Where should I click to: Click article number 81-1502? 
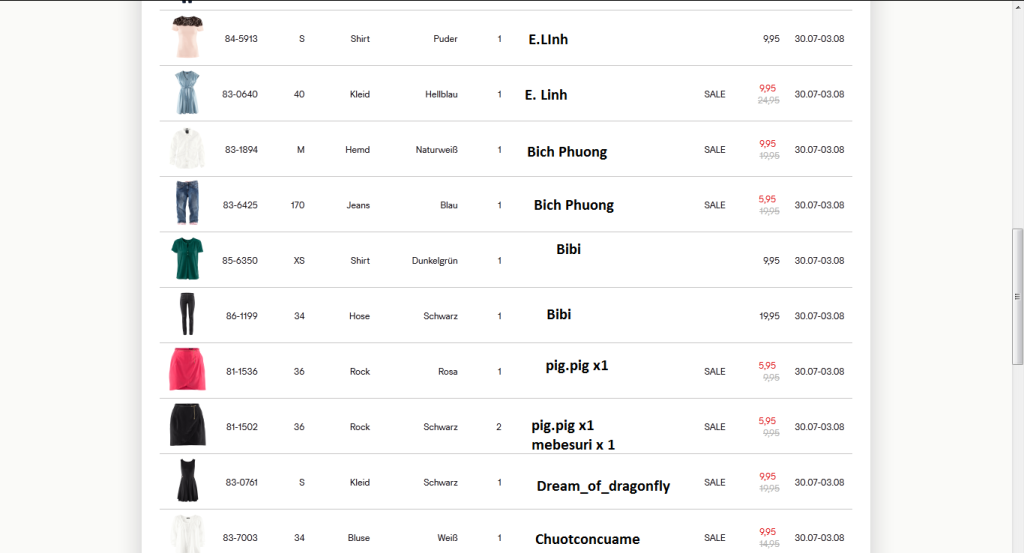tap(241, 427)
